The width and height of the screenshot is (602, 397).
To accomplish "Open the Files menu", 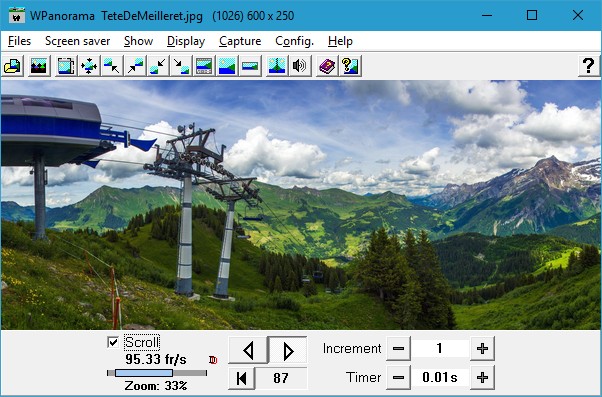I will (x=19, y=41).
